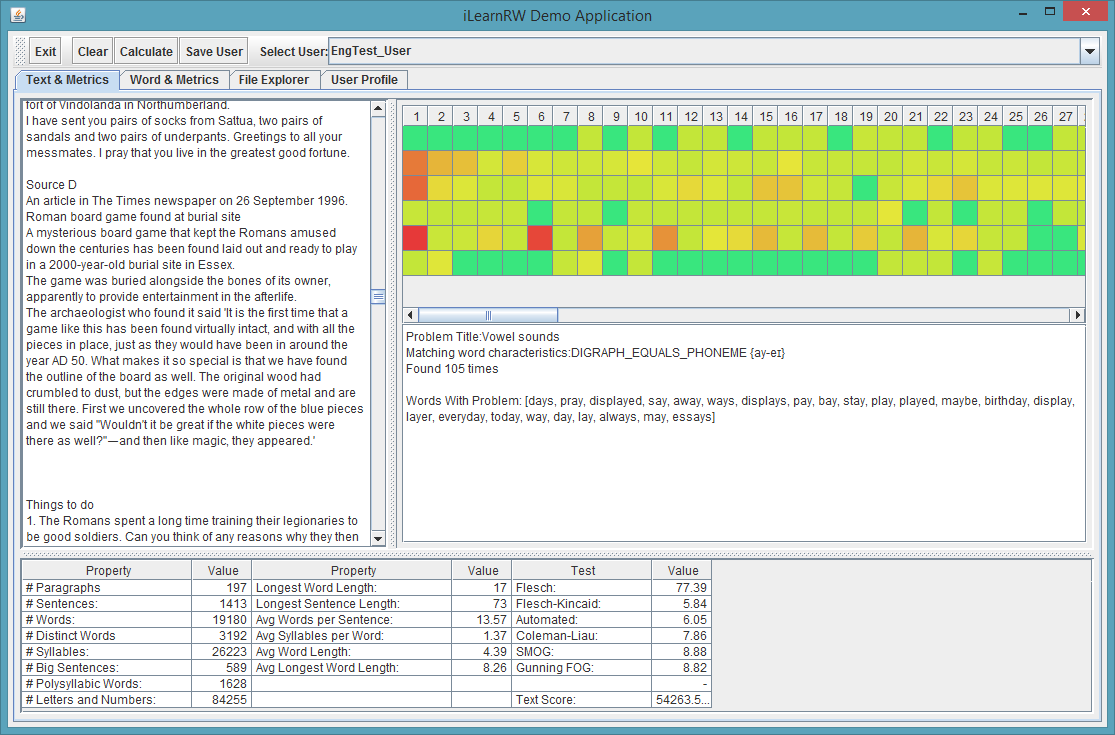Click the Test column header

click(582, 570)
